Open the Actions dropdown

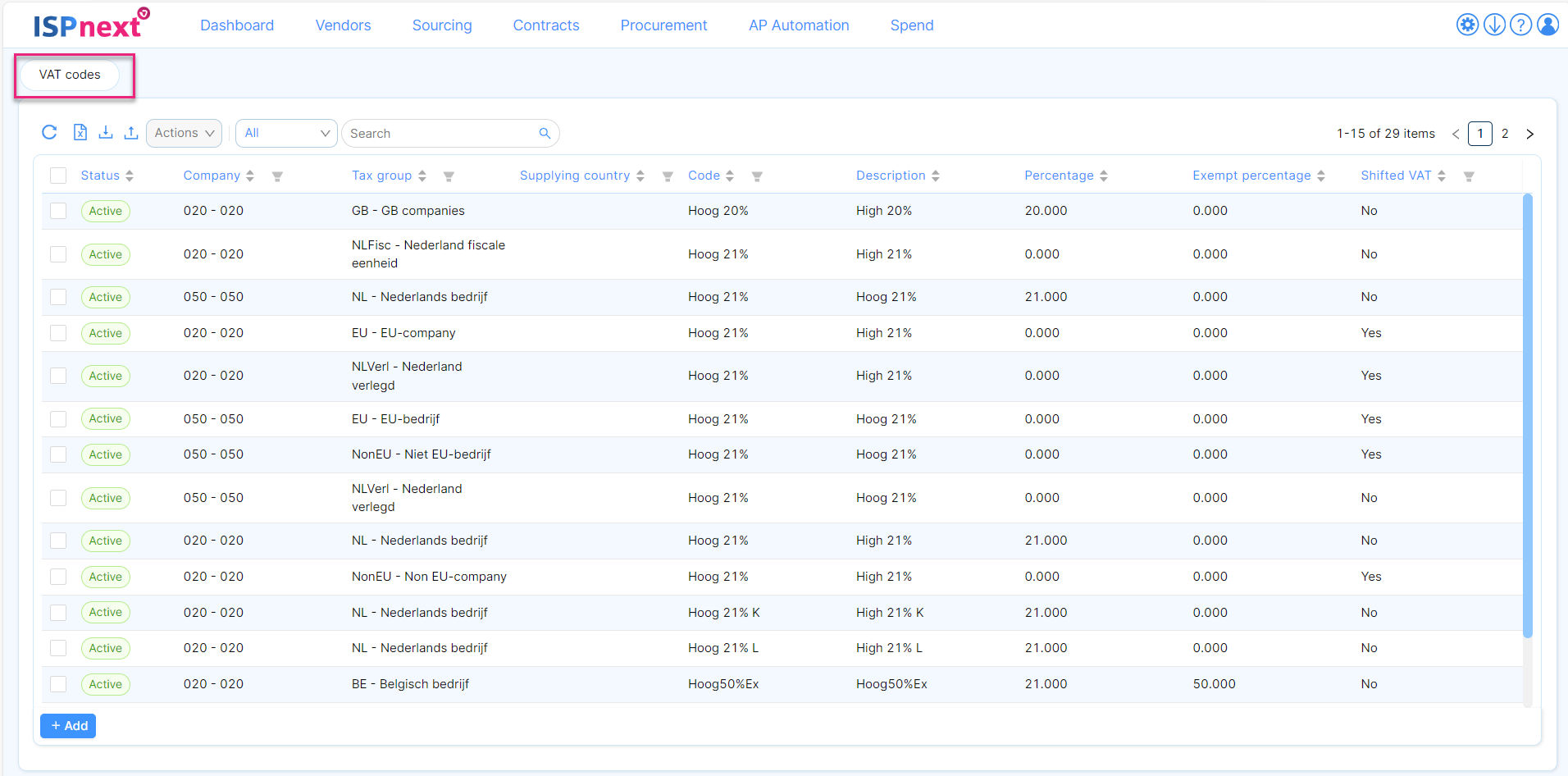(184, 133)
